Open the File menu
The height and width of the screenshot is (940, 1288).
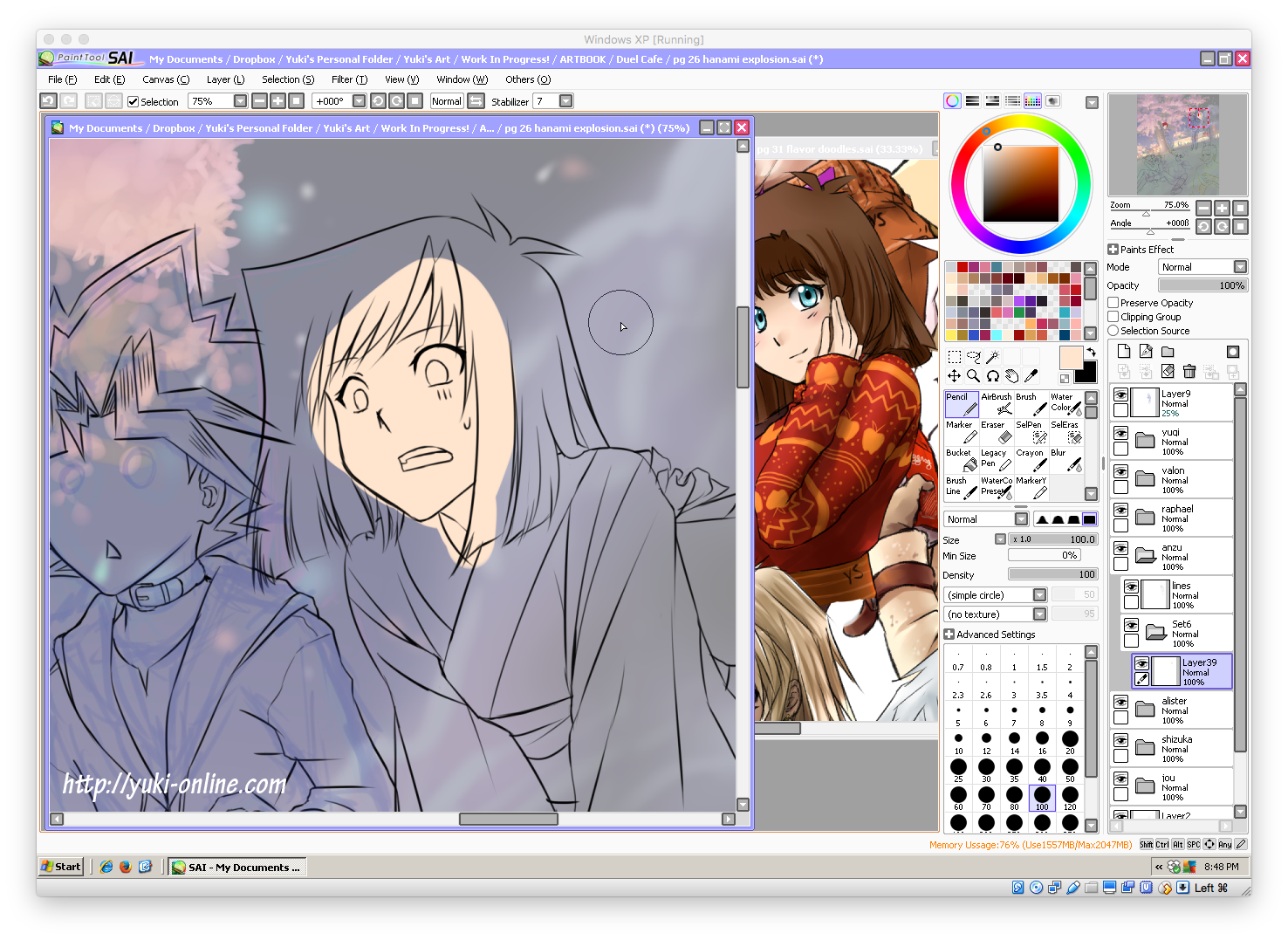[62, 79]
